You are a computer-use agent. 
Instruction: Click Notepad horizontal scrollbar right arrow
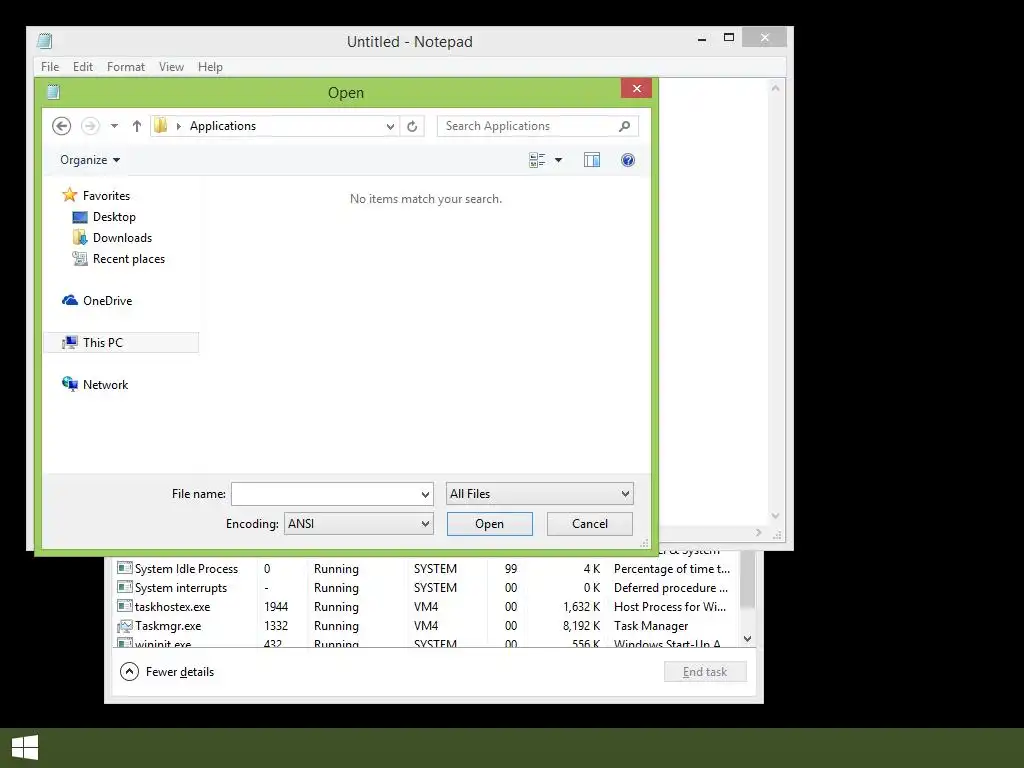point(758,533)
